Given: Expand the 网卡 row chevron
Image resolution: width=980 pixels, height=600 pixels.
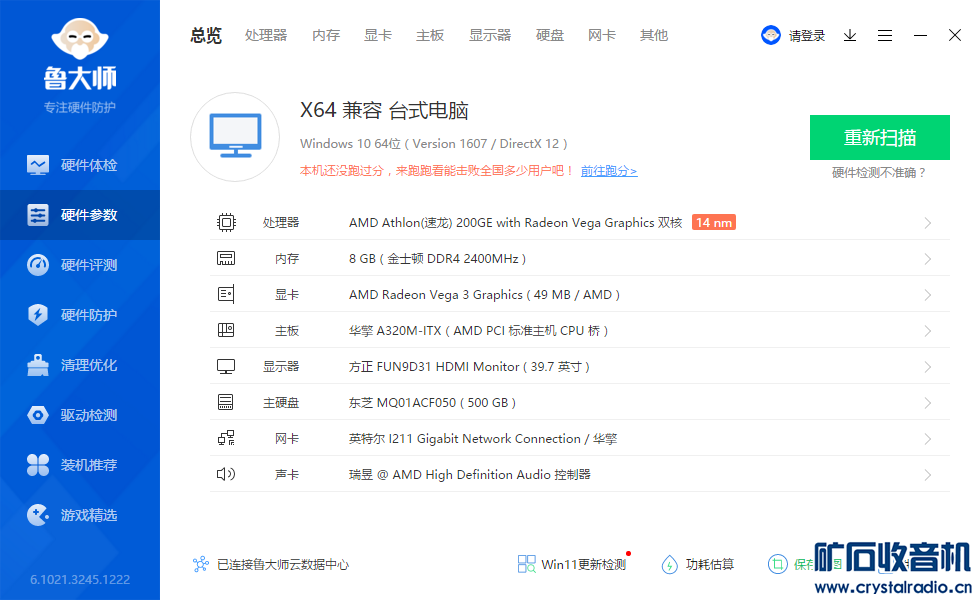Looking at the screenshot, I should tap(928, 439).
